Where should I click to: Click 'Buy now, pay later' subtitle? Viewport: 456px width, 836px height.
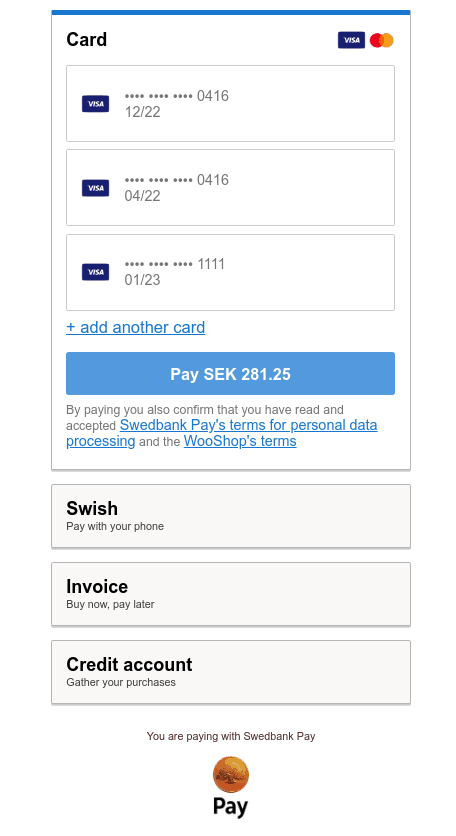(x=110, y=604)
